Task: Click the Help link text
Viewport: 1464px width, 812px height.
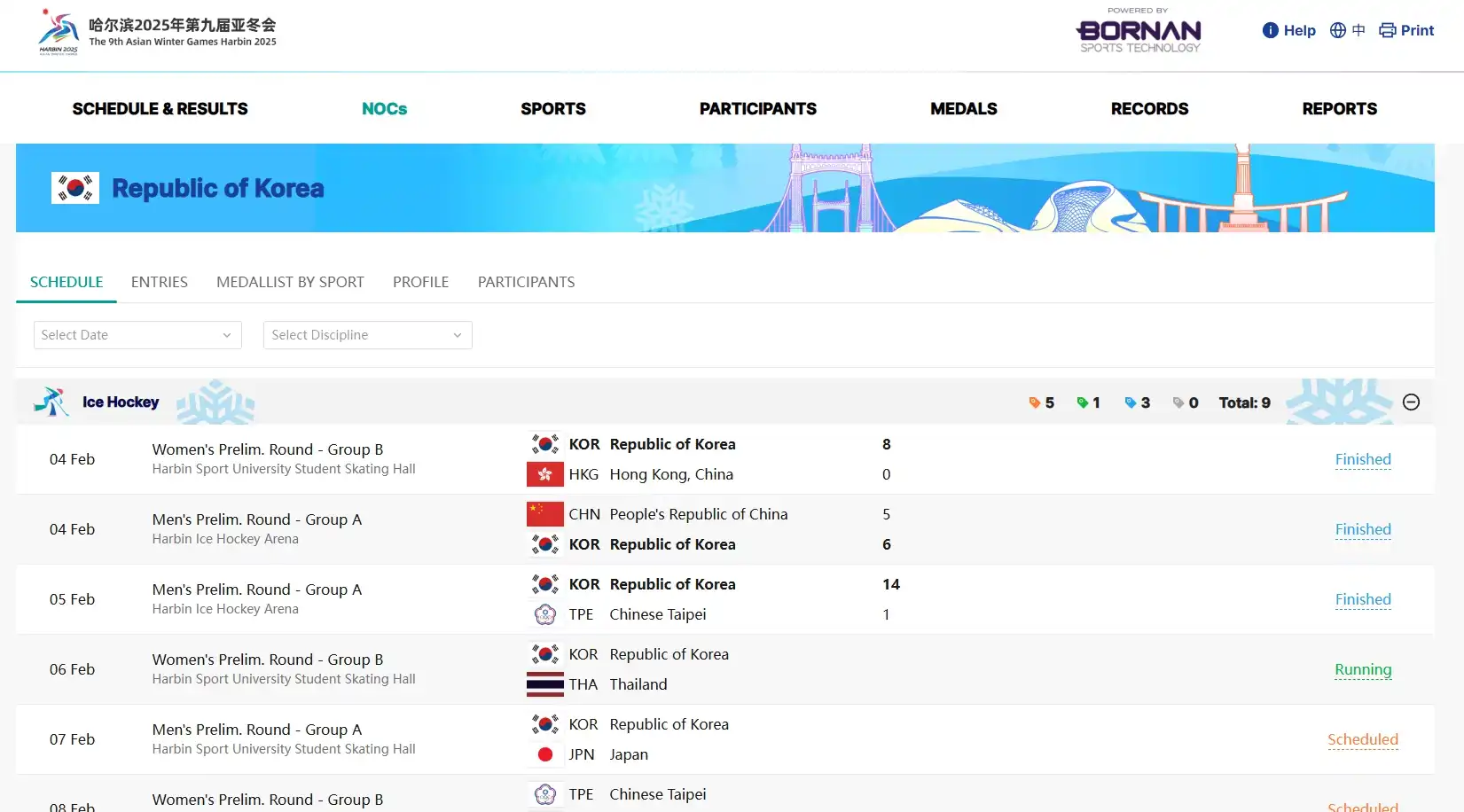Action: click(x=1299, y=30)
